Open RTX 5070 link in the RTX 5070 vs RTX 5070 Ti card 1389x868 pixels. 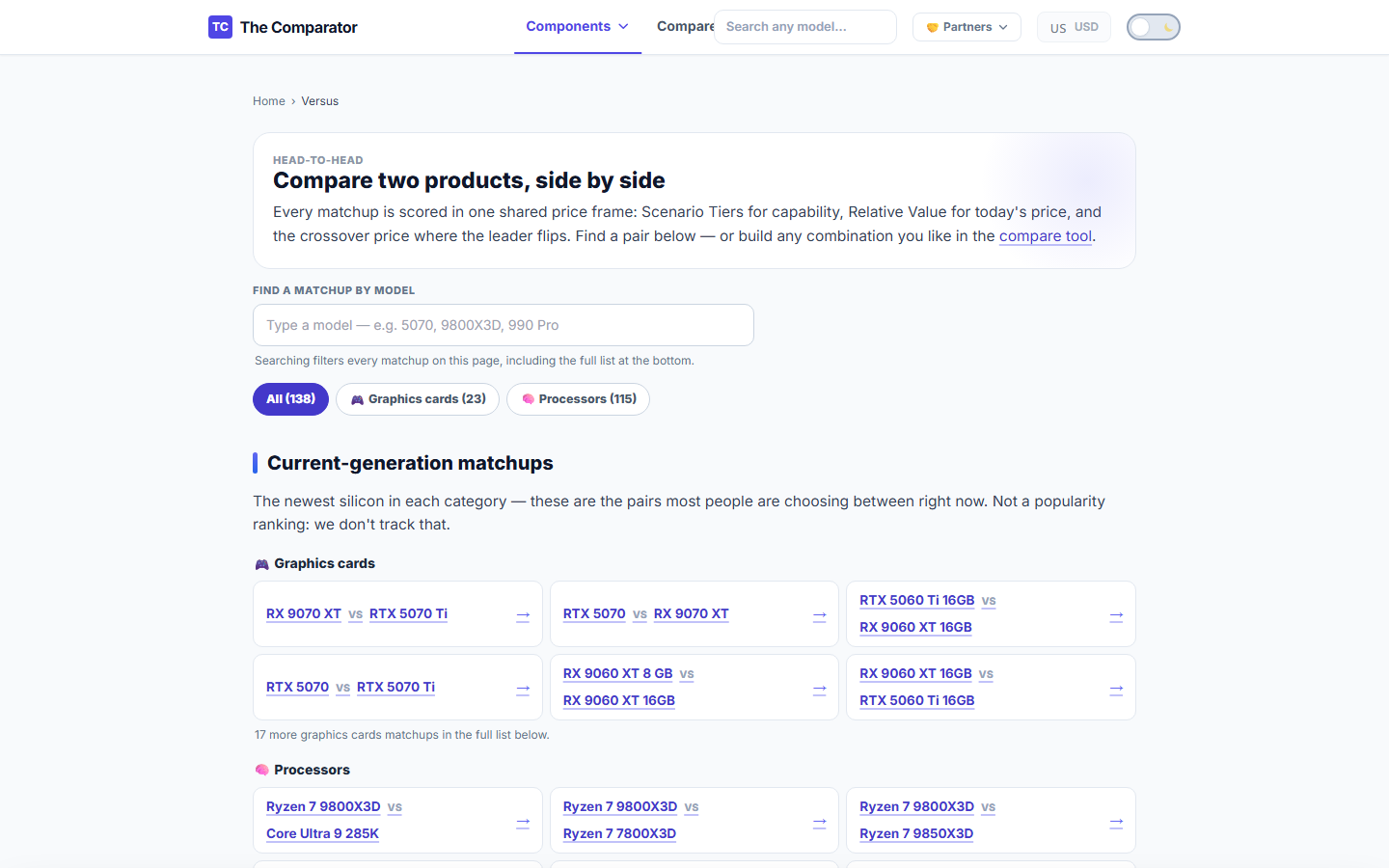(x=297, y=688)
